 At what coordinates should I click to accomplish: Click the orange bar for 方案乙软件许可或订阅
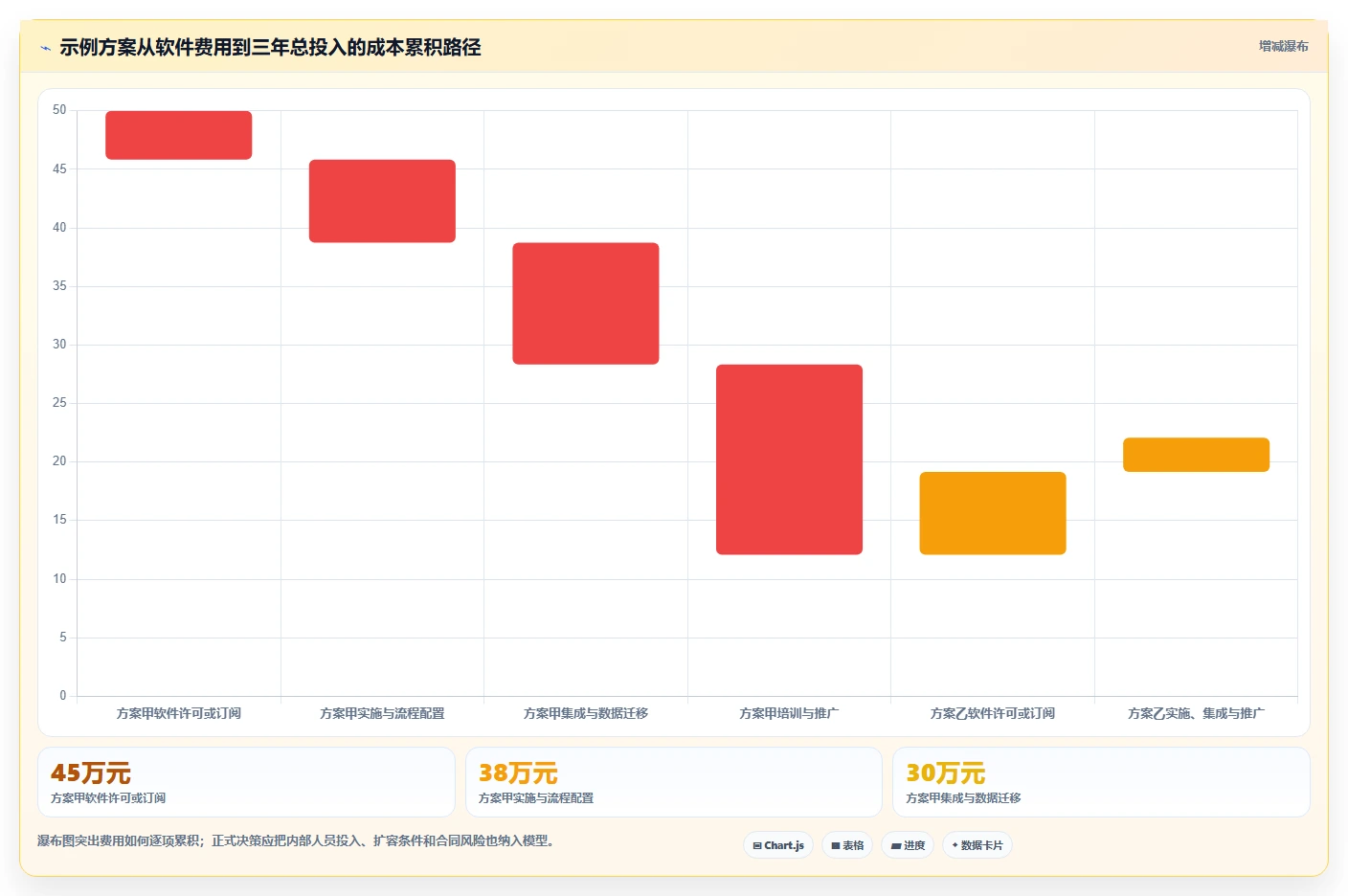click(x=993, y=513)
